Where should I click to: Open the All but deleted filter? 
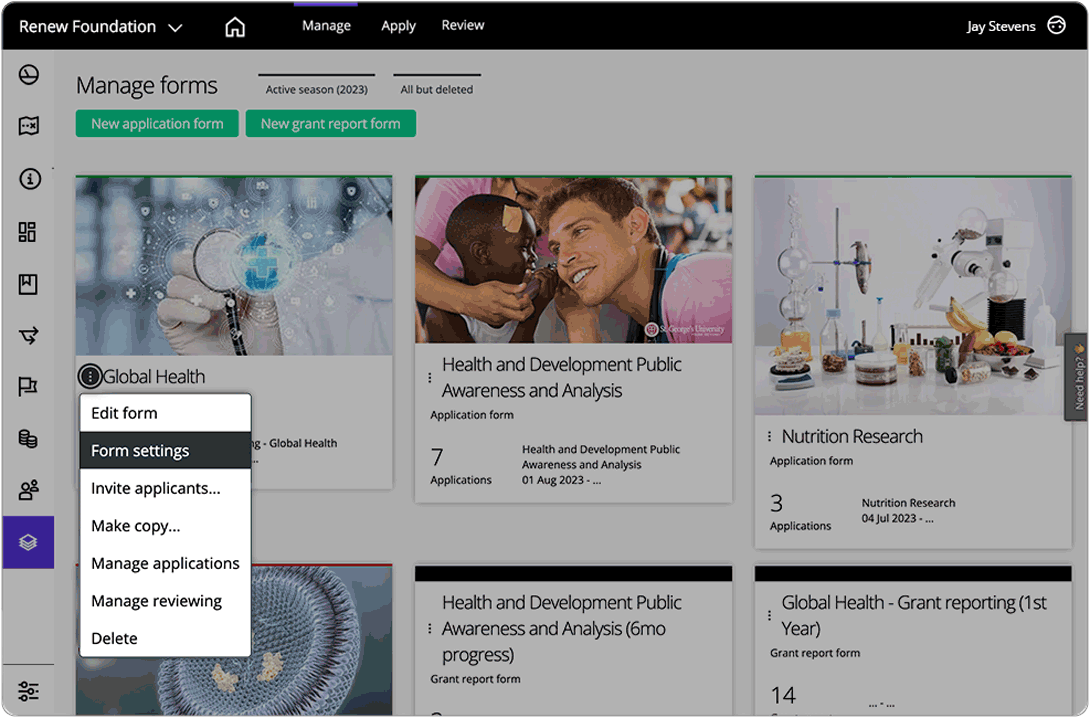pos(437,85)
